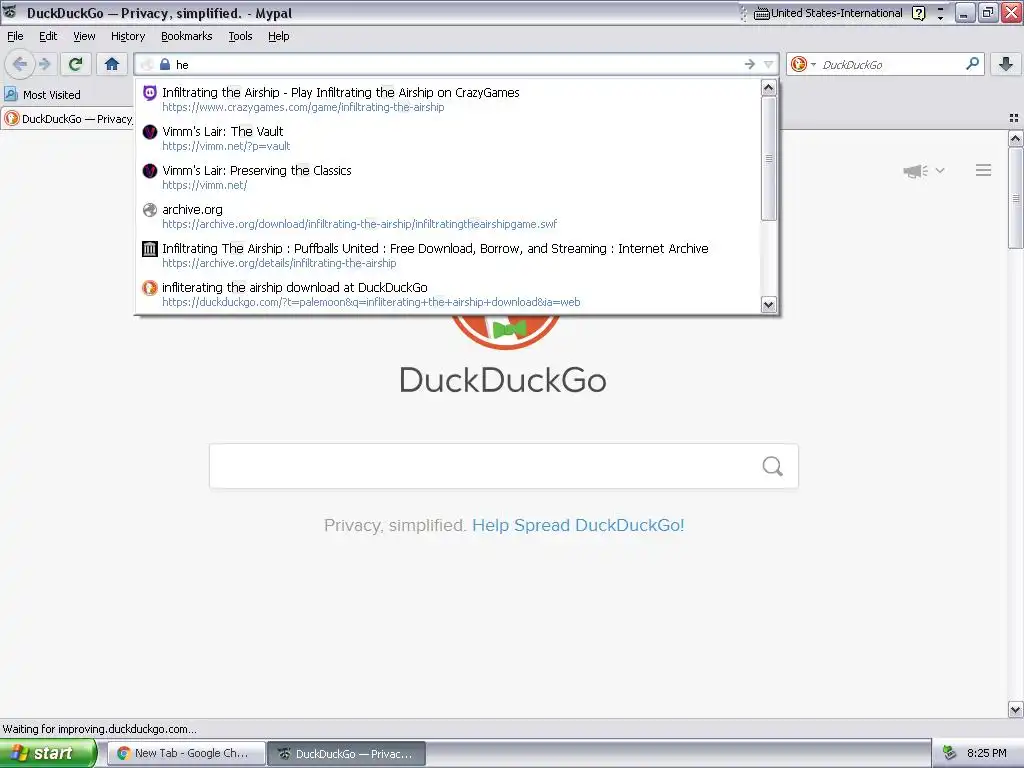Click the globe favicon next to archive.org
The width and height of the screenshot is (1024, 768).
pos(150,210)
